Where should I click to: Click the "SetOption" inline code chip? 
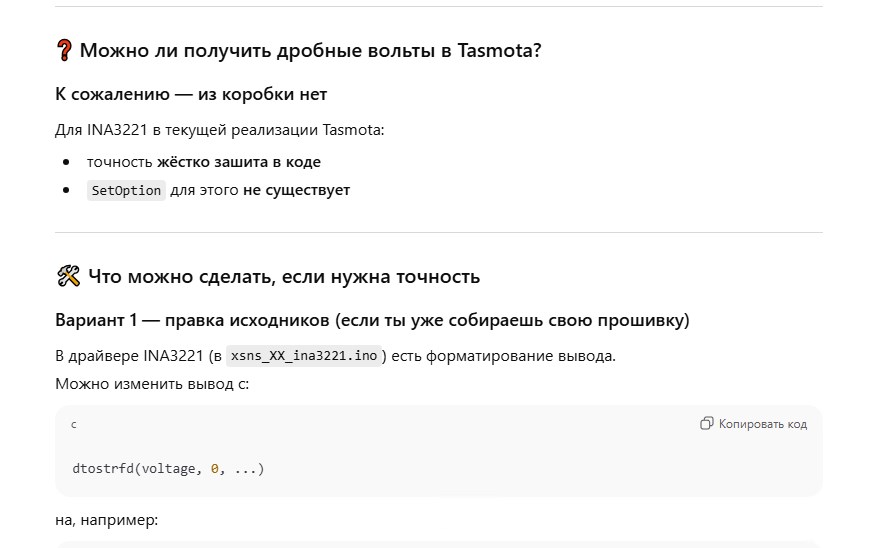(126, 190)
